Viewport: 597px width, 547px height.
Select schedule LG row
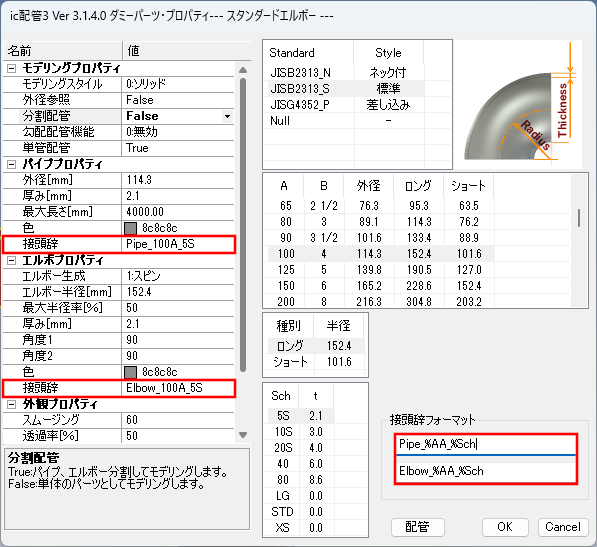tap(301, 496)
